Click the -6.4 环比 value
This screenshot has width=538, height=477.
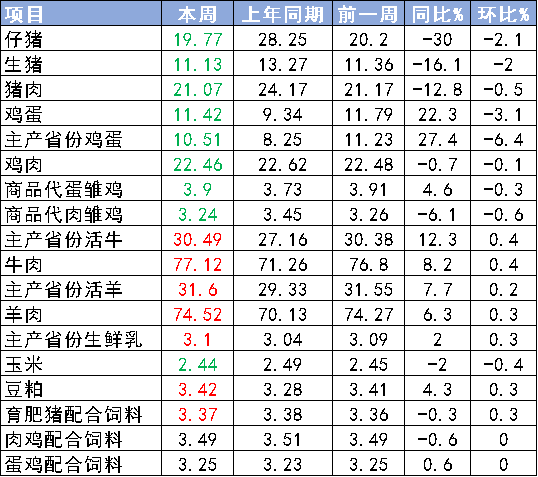[x=503, y=140]
